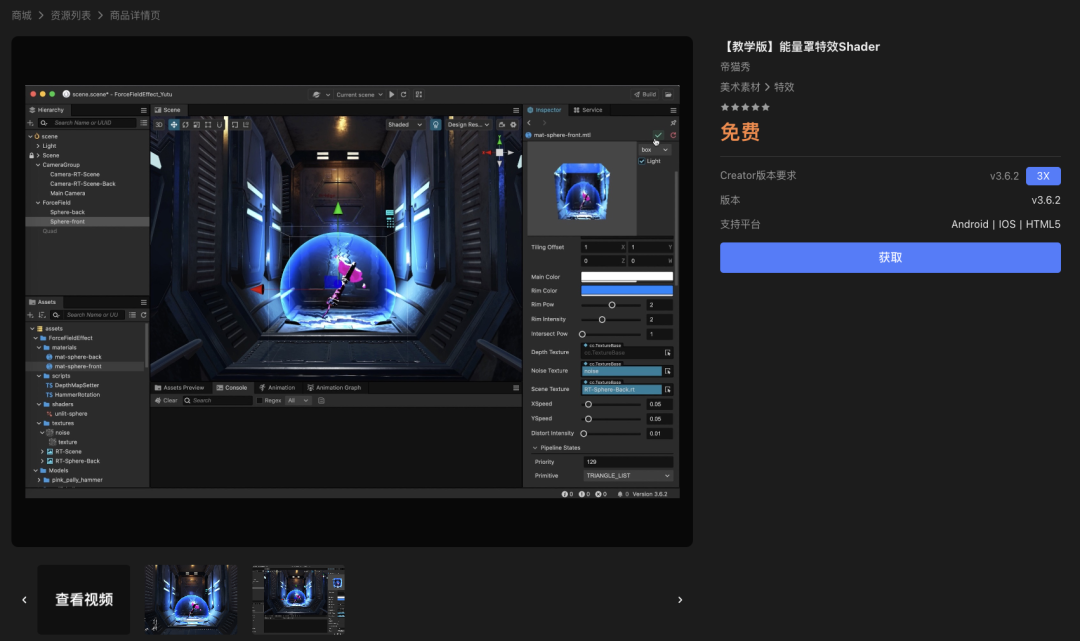Image resolution: width=1080 pixels, height=641 pixels.
Task: Click the Clear button in Console
Action: [166, 400]
